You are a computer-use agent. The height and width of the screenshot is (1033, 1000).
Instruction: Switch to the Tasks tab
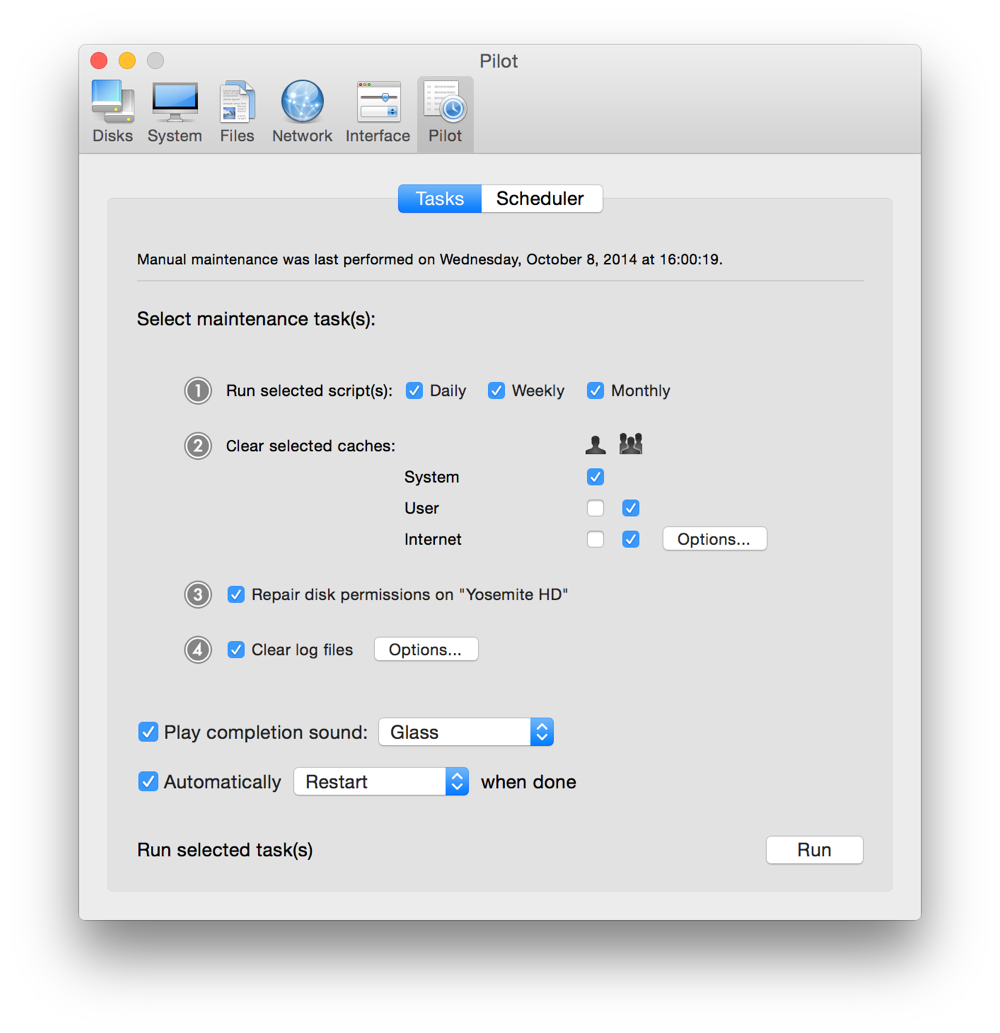pos(439,198)
